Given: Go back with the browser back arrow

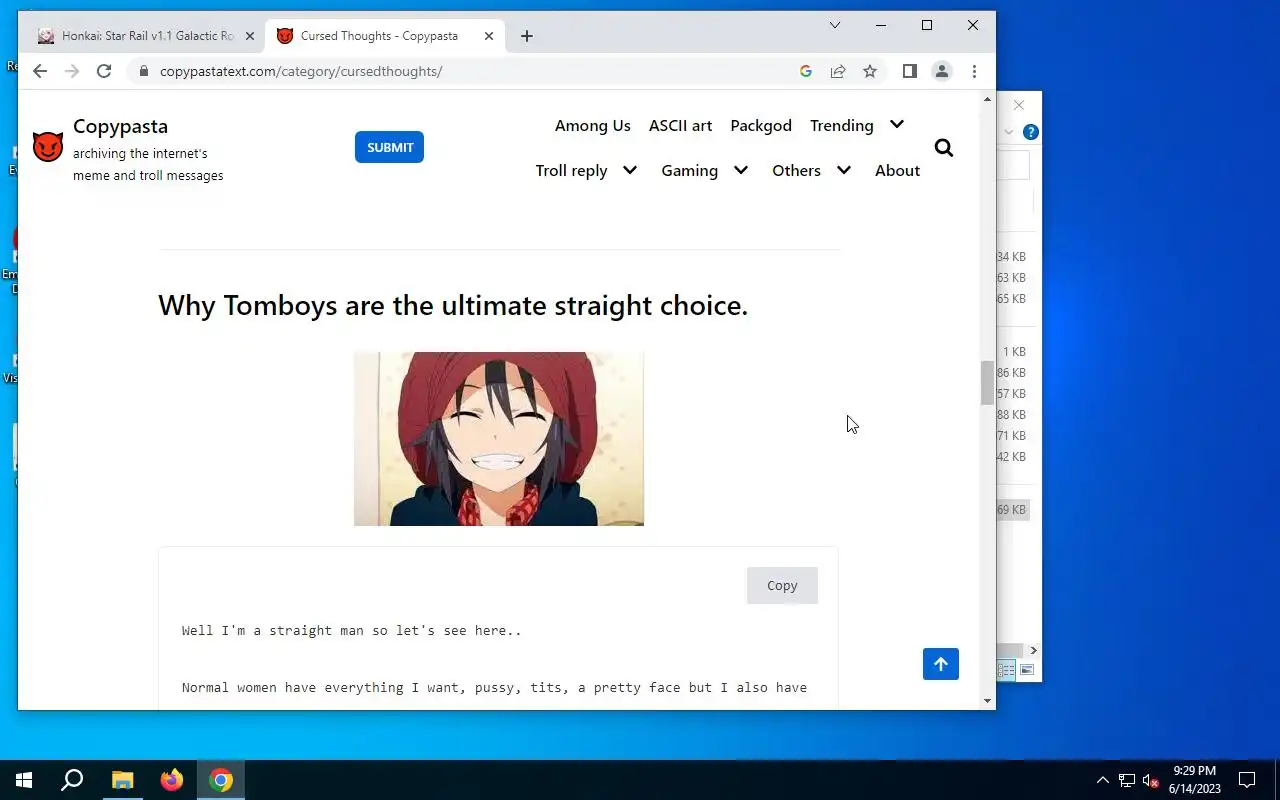Looking at the screenshot, I should pyautogui.click(x=40, y=71).
